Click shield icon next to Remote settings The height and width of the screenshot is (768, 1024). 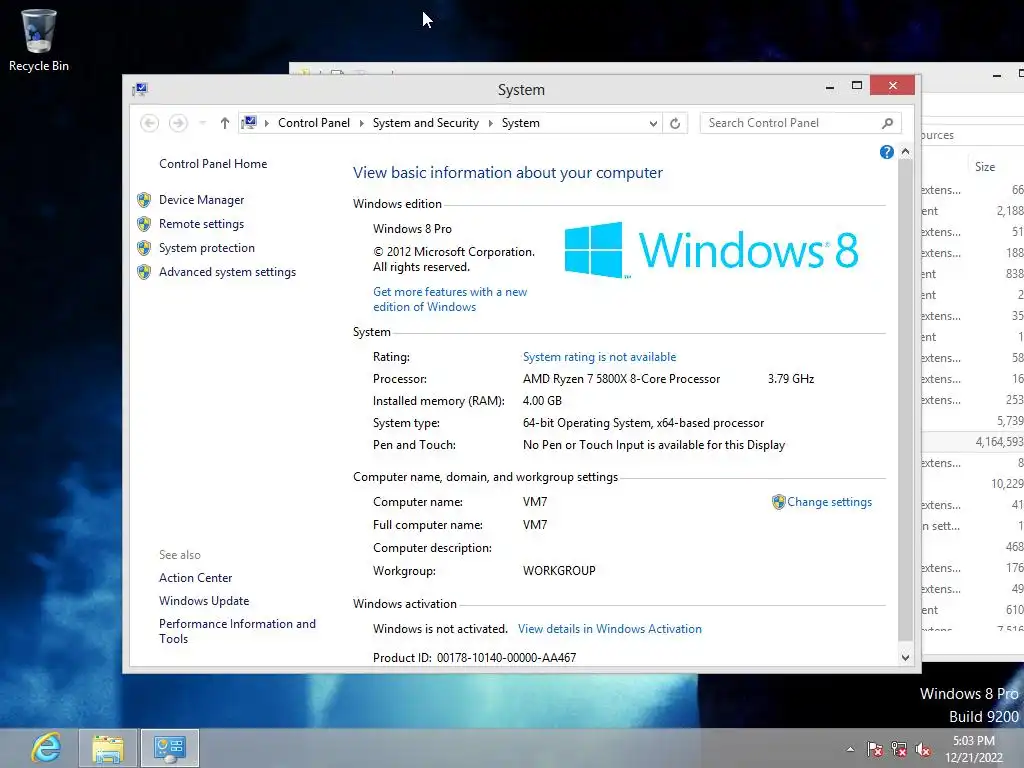(x=144, y=224)
